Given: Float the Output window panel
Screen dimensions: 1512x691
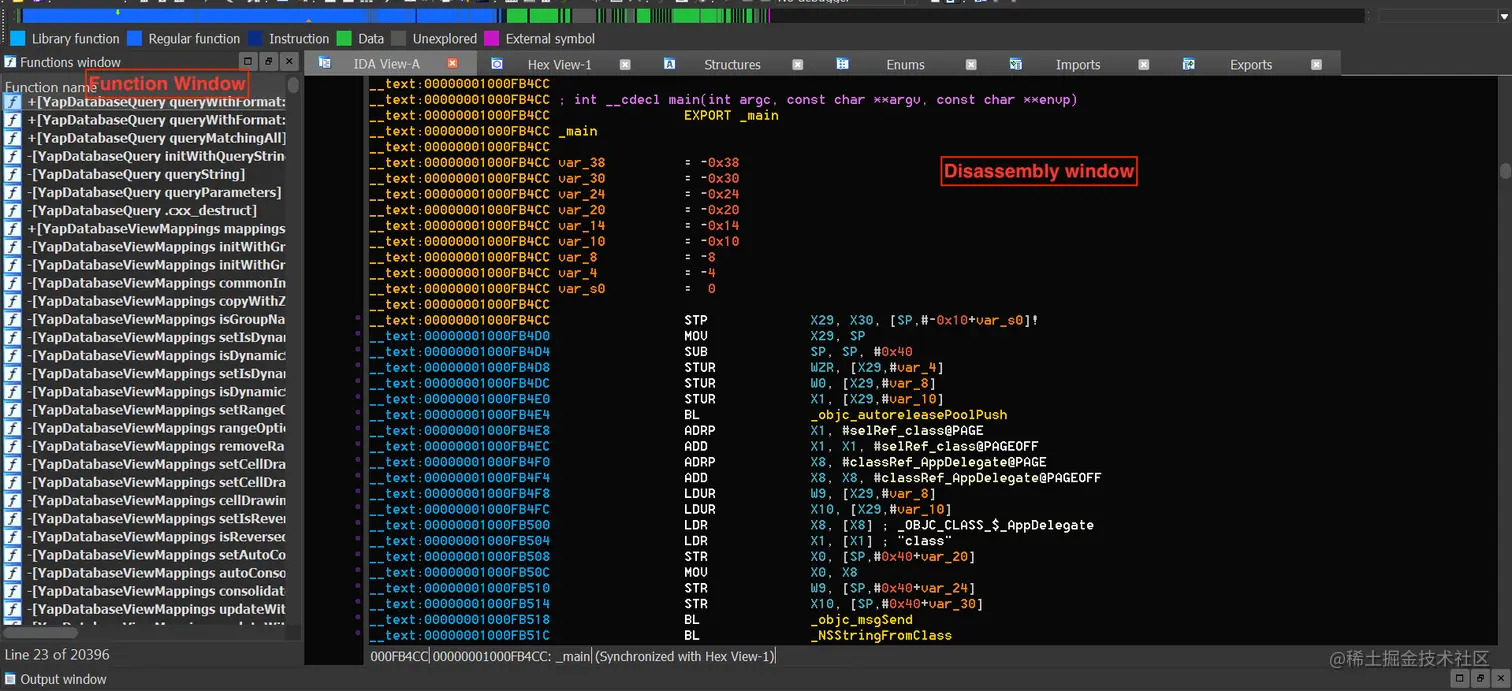Looking at the screenshot, I should tap(1480, 679).
